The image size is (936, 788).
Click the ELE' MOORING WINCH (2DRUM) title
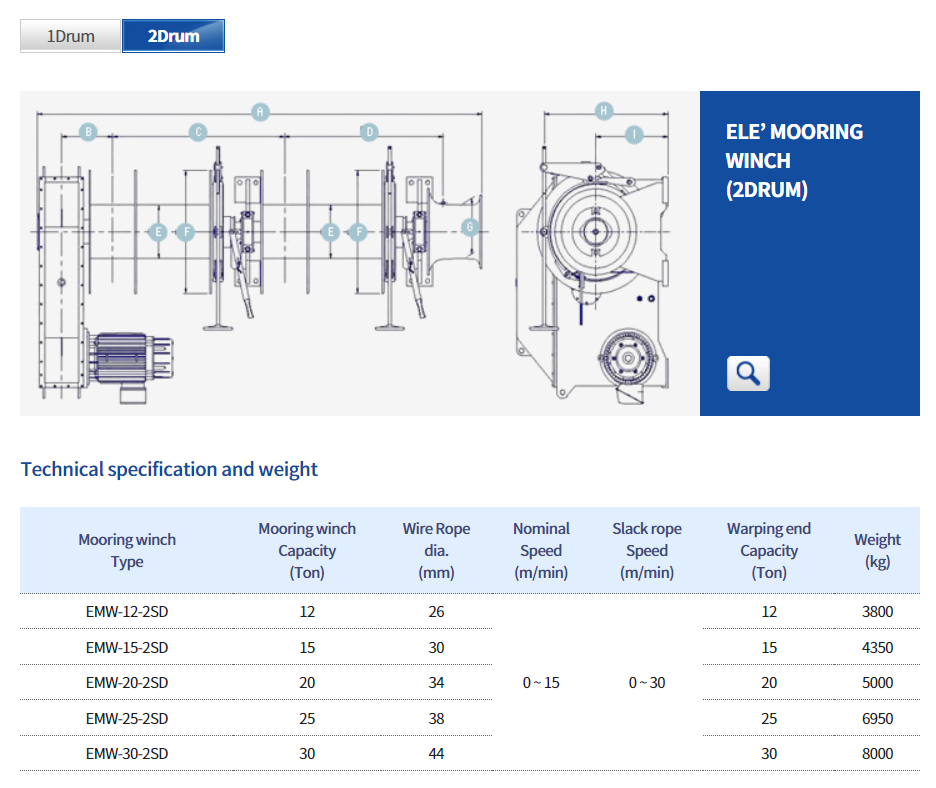click(794, 161)
